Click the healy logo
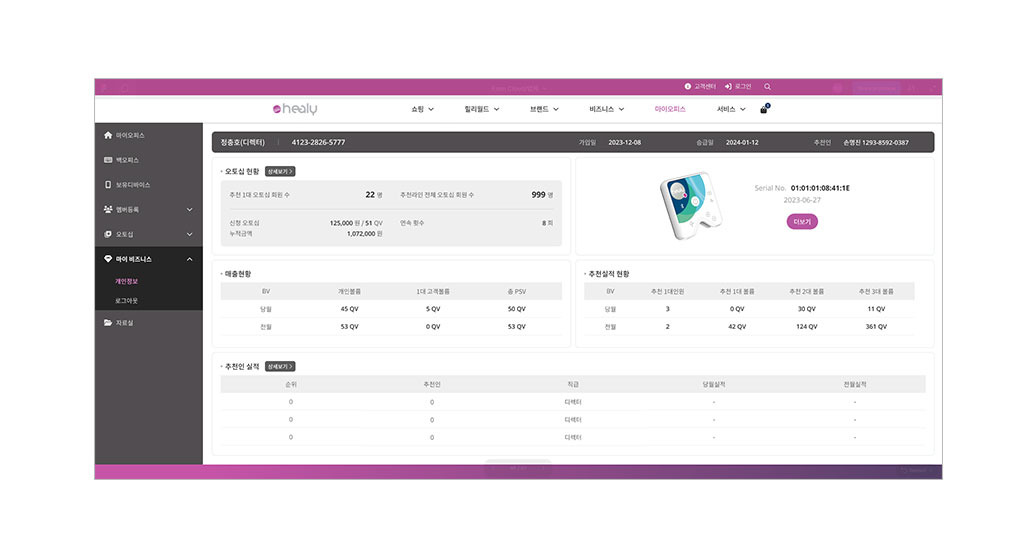The width and height of the screenshot is (1033, 540). 294,109
